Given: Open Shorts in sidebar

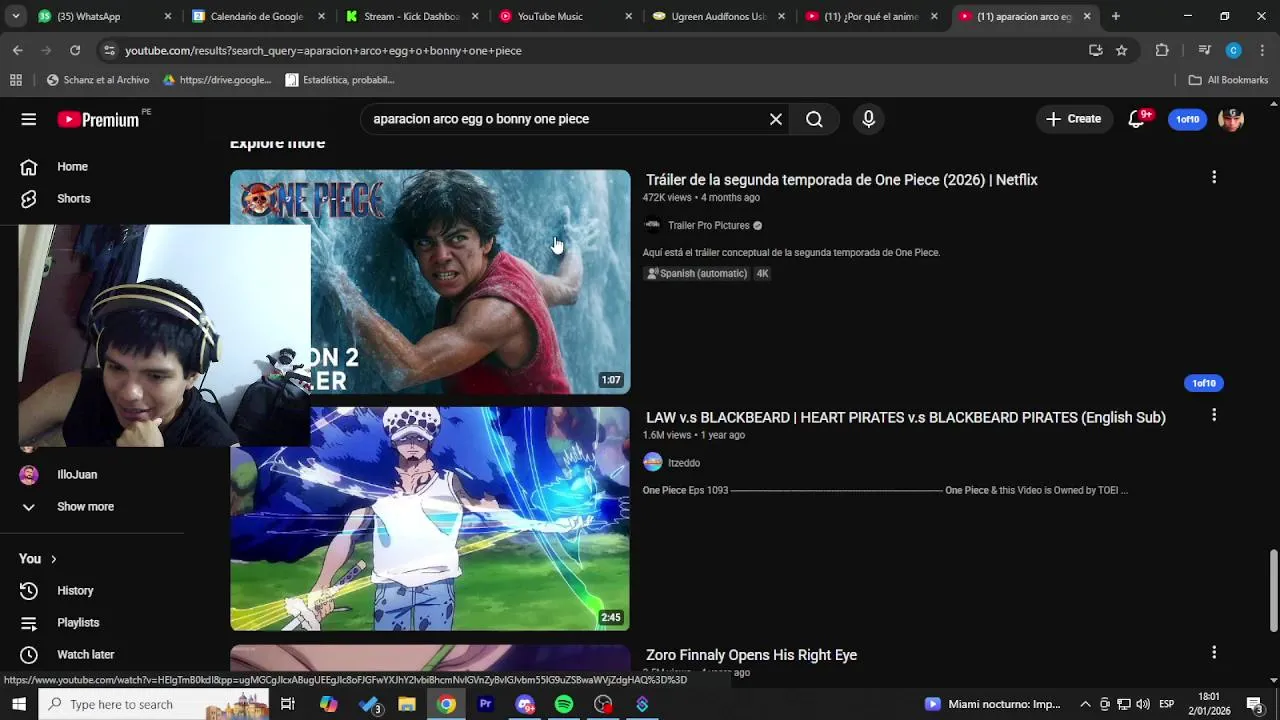Looking at the screenshot, I should tap(73, 199).
